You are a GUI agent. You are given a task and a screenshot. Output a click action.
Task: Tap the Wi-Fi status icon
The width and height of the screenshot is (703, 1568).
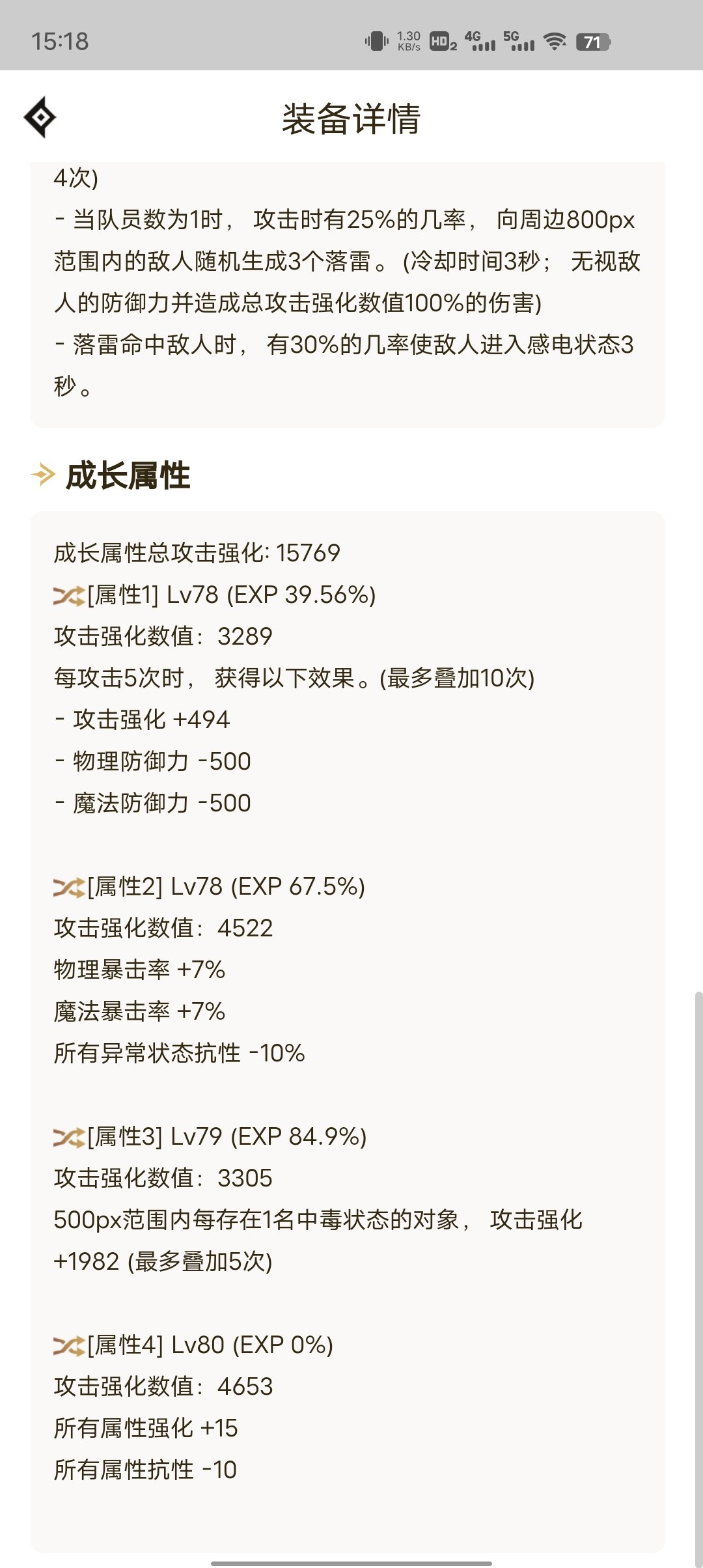(555, 42)
